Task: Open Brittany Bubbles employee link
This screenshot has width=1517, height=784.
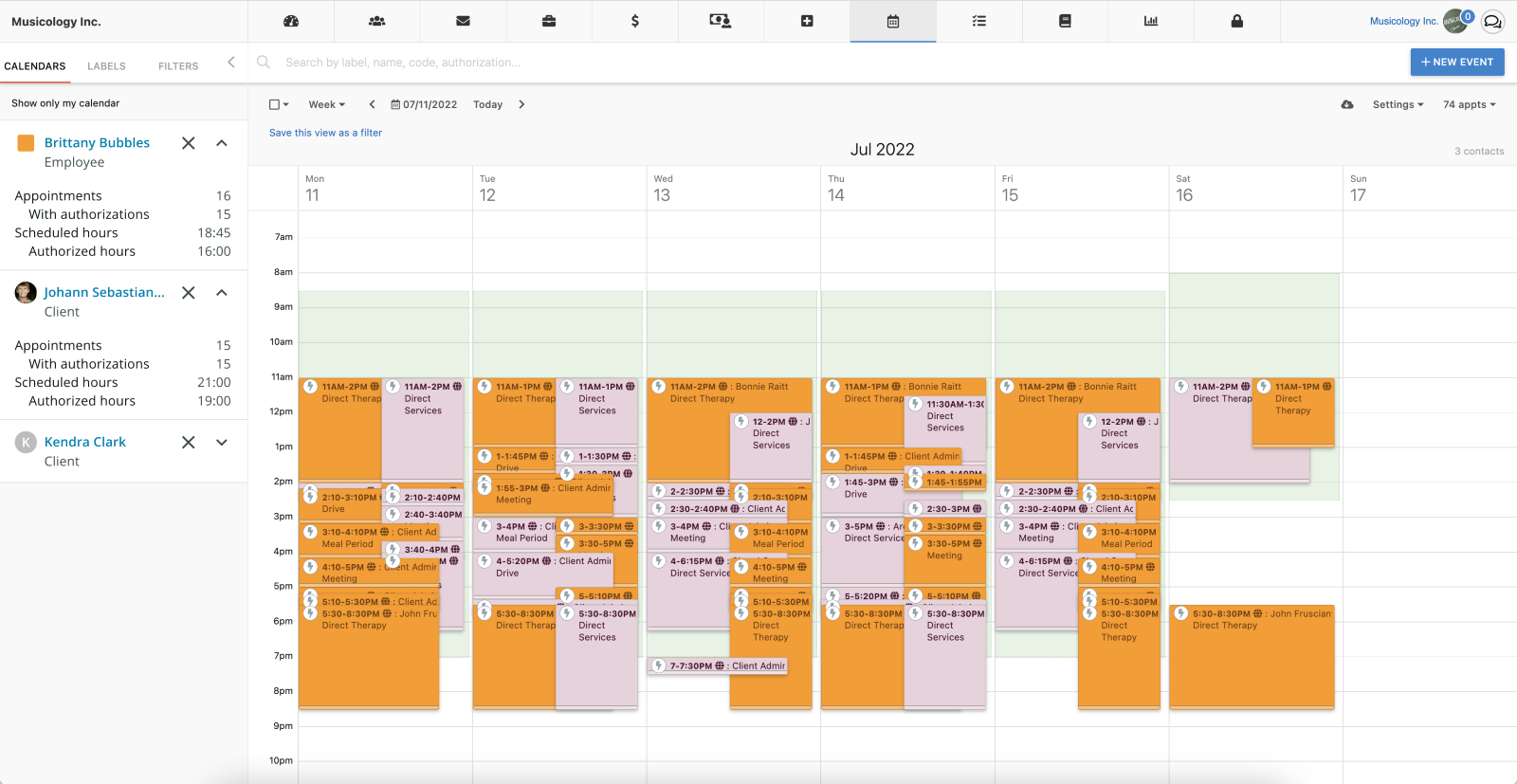Action: pos(97,143)
